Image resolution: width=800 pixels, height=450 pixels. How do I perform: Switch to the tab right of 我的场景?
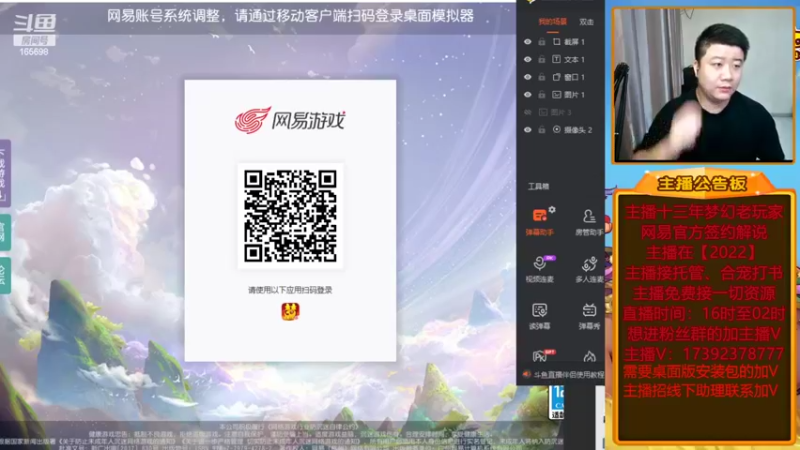coord(586,22)
